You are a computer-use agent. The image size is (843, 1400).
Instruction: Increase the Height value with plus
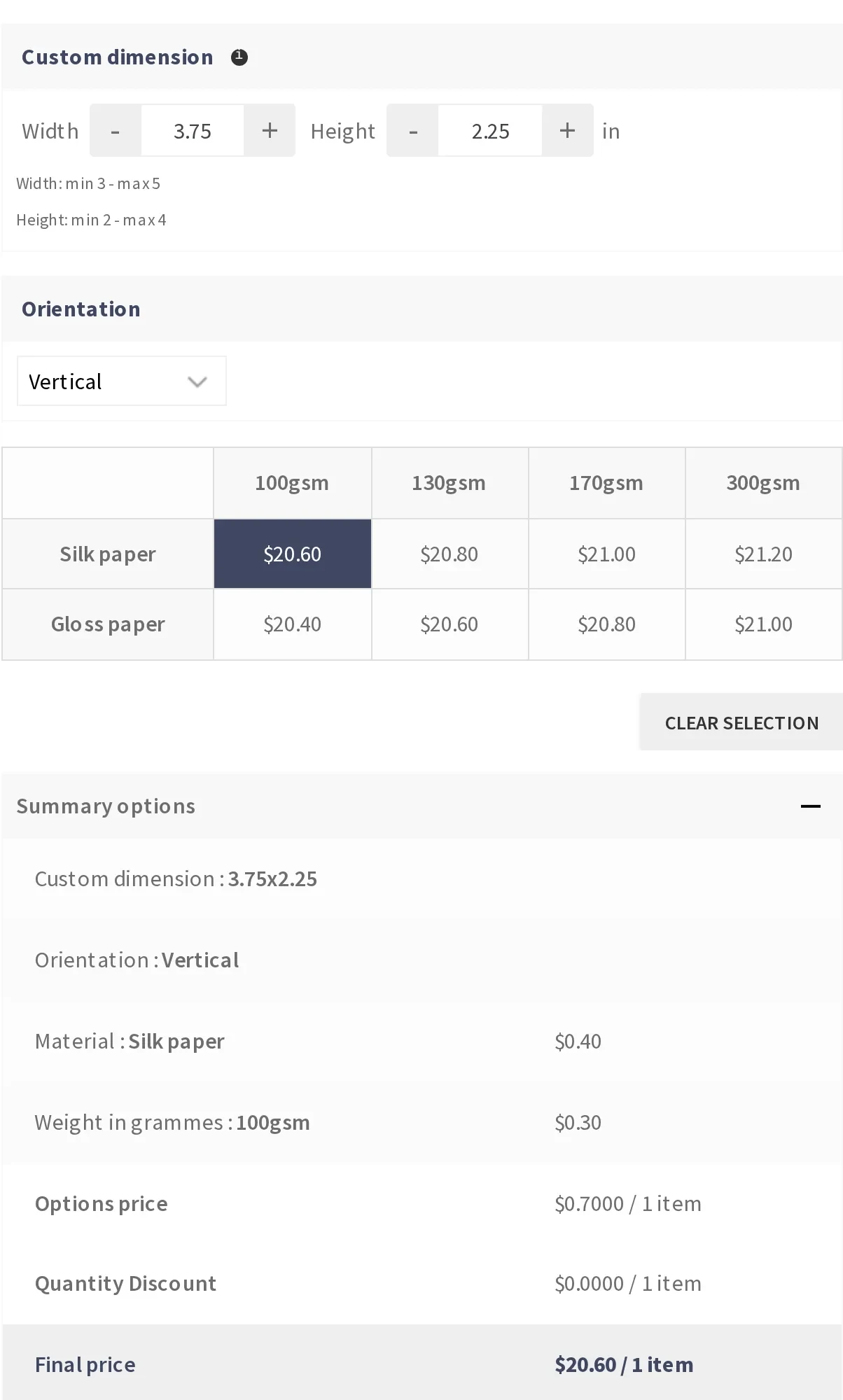click(x=567, y=131)
